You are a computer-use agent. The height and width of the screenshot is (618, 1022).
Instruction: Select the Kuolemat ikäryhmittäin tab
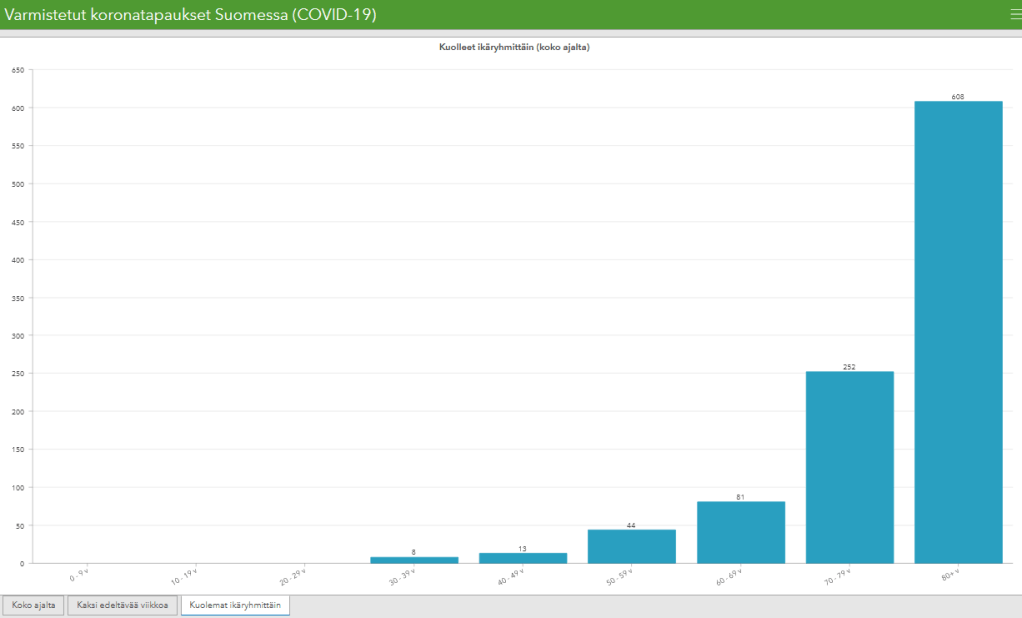click(235, 606)
